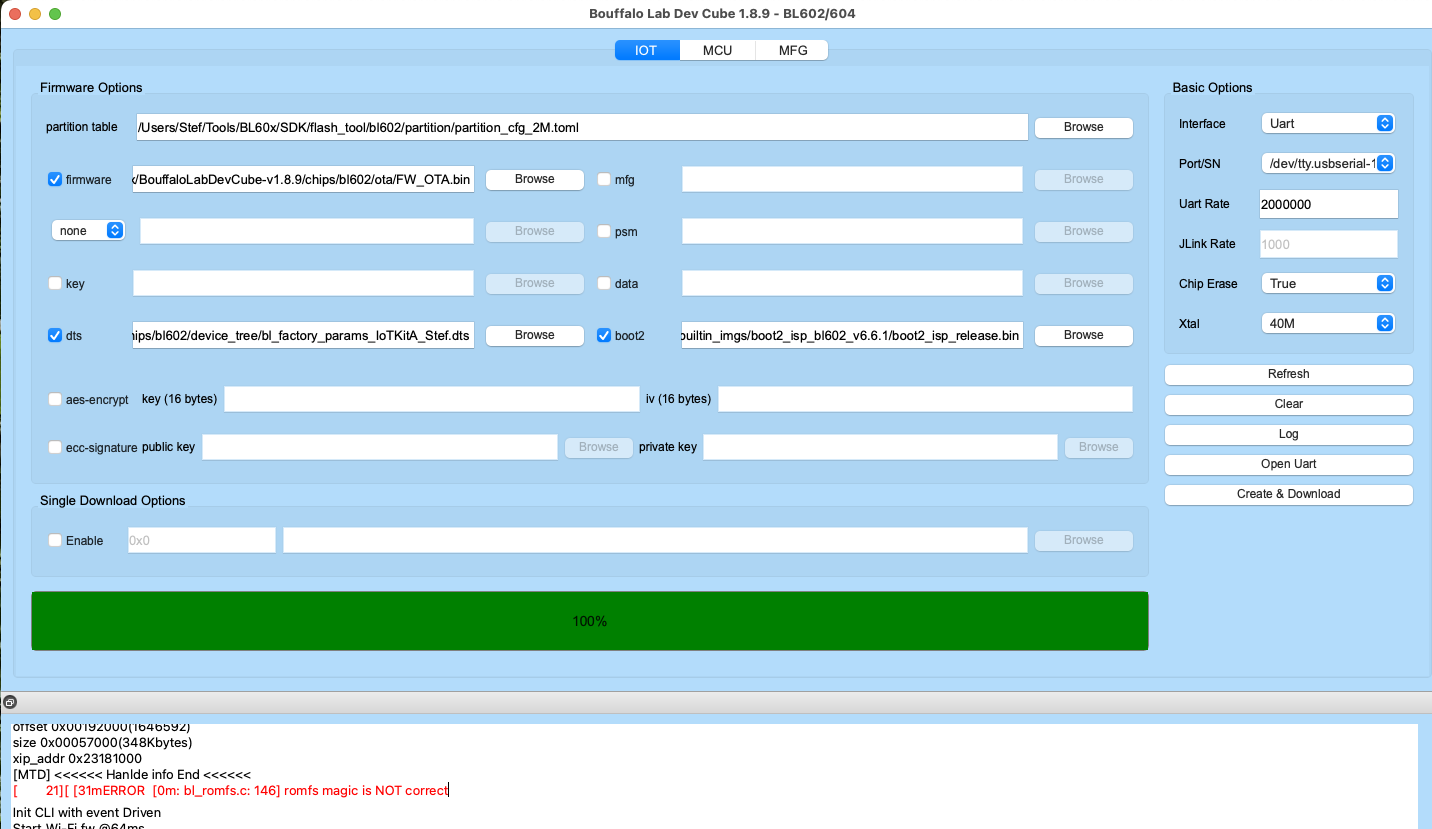Image resolution: width=1432 pixels, height=829 pixels.
Task: Click the dts path field
Action: (303, 335)
